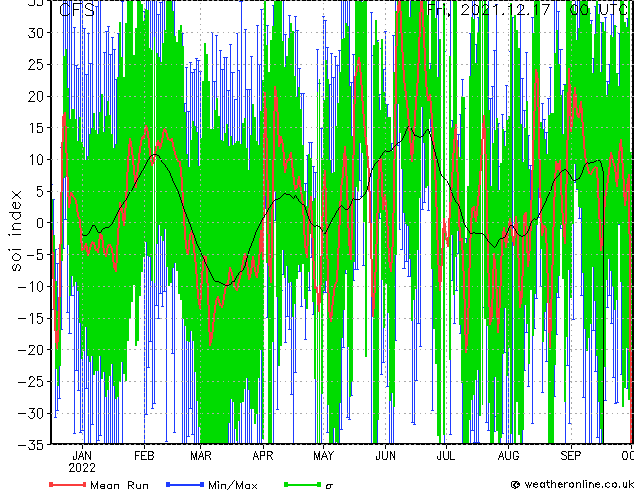Click the y-axis value 0
634x490 pixels.
(x=40, y=223)
